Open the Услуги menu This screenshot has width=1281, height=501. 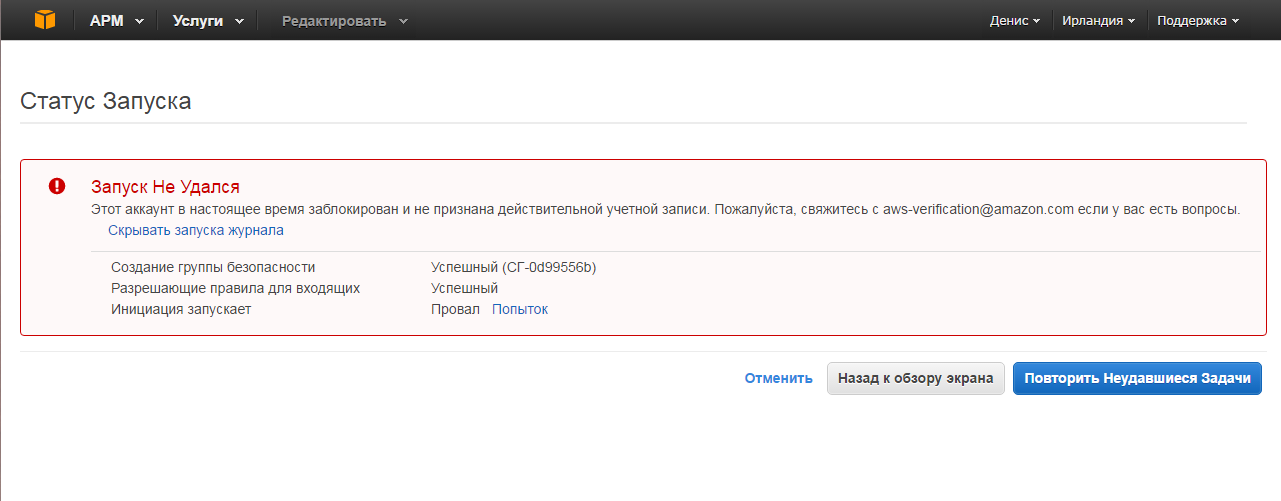click(197, 20)
